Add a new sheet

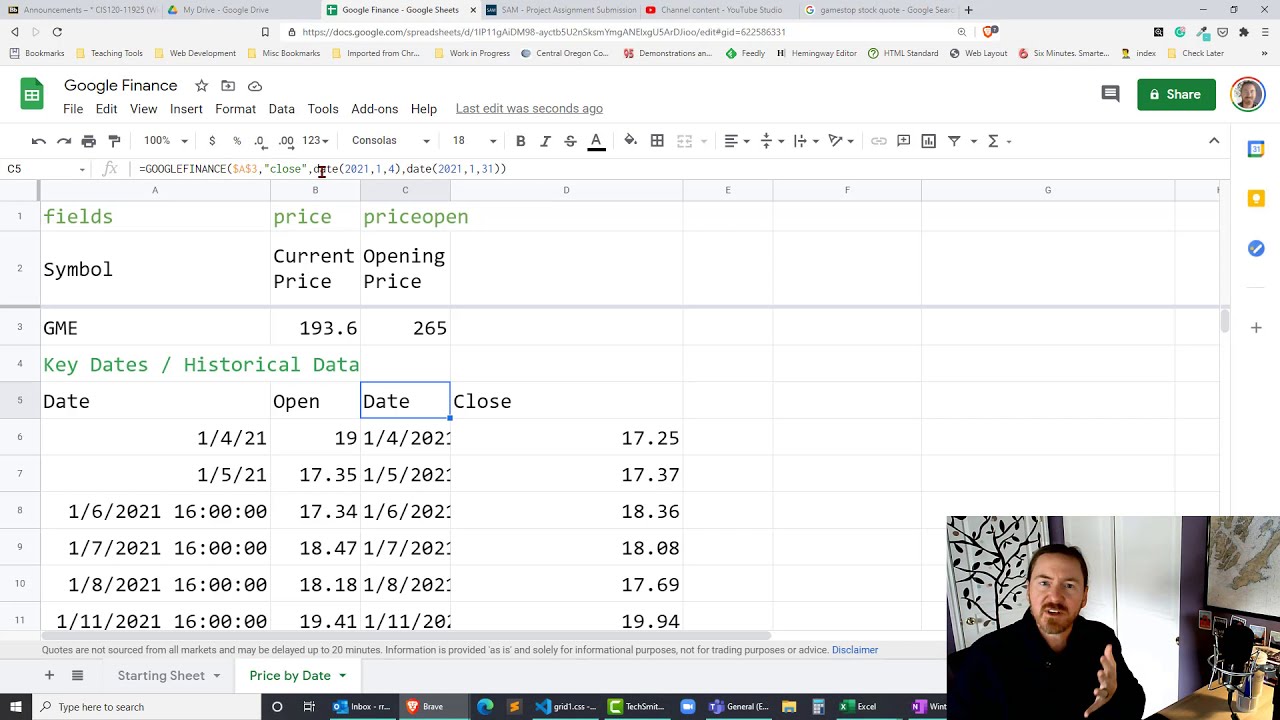(x=49, y=676)
